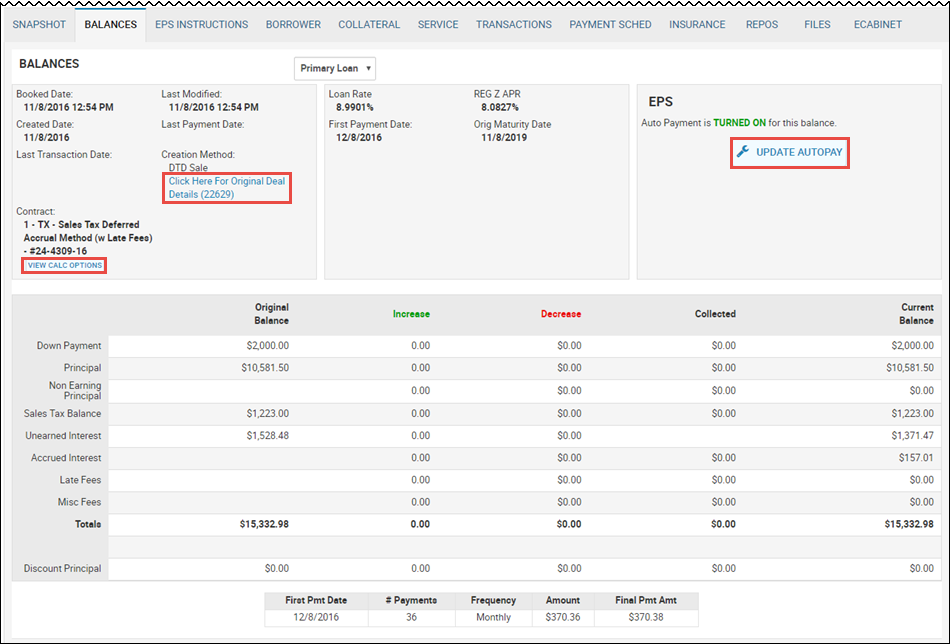Select the Booked Date value 11/8/2016 12:54 PM
This screenshot has width=950, height=644.
pos(68,107)
